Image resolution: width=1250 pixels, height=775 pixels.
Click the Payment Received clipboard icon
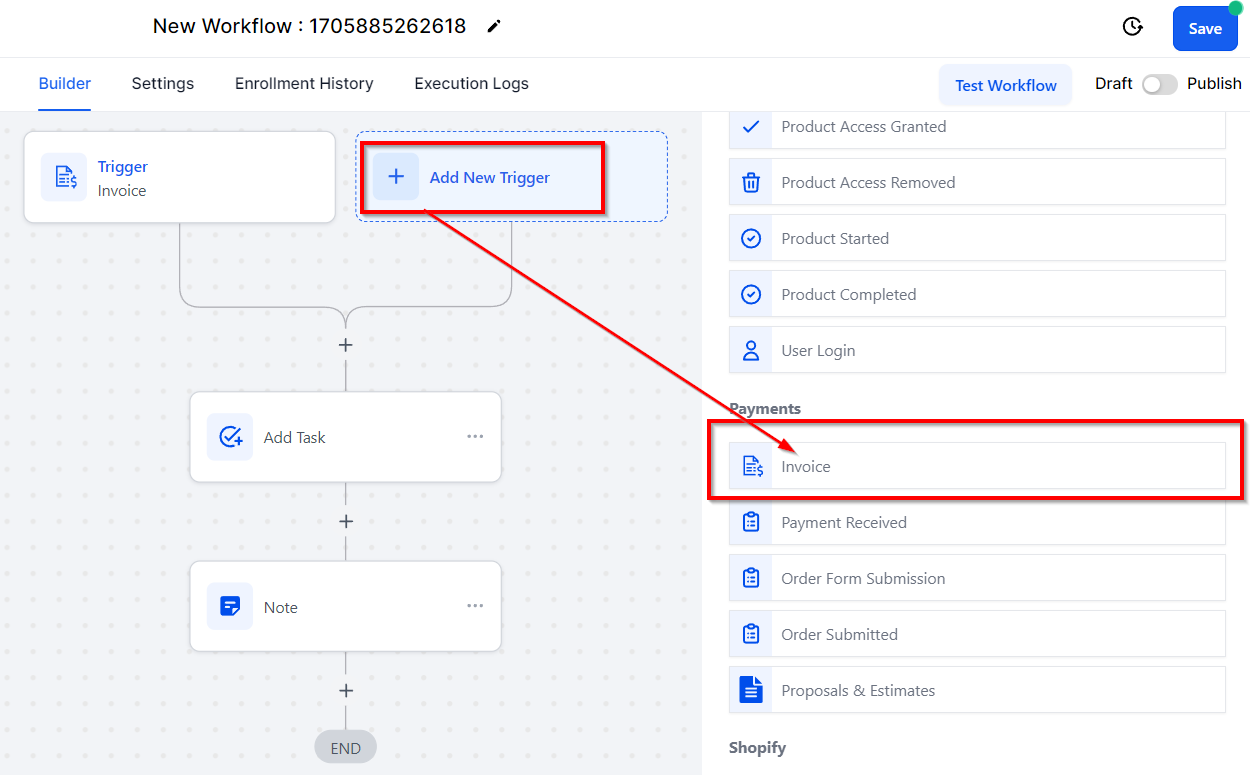click(751, 523)
